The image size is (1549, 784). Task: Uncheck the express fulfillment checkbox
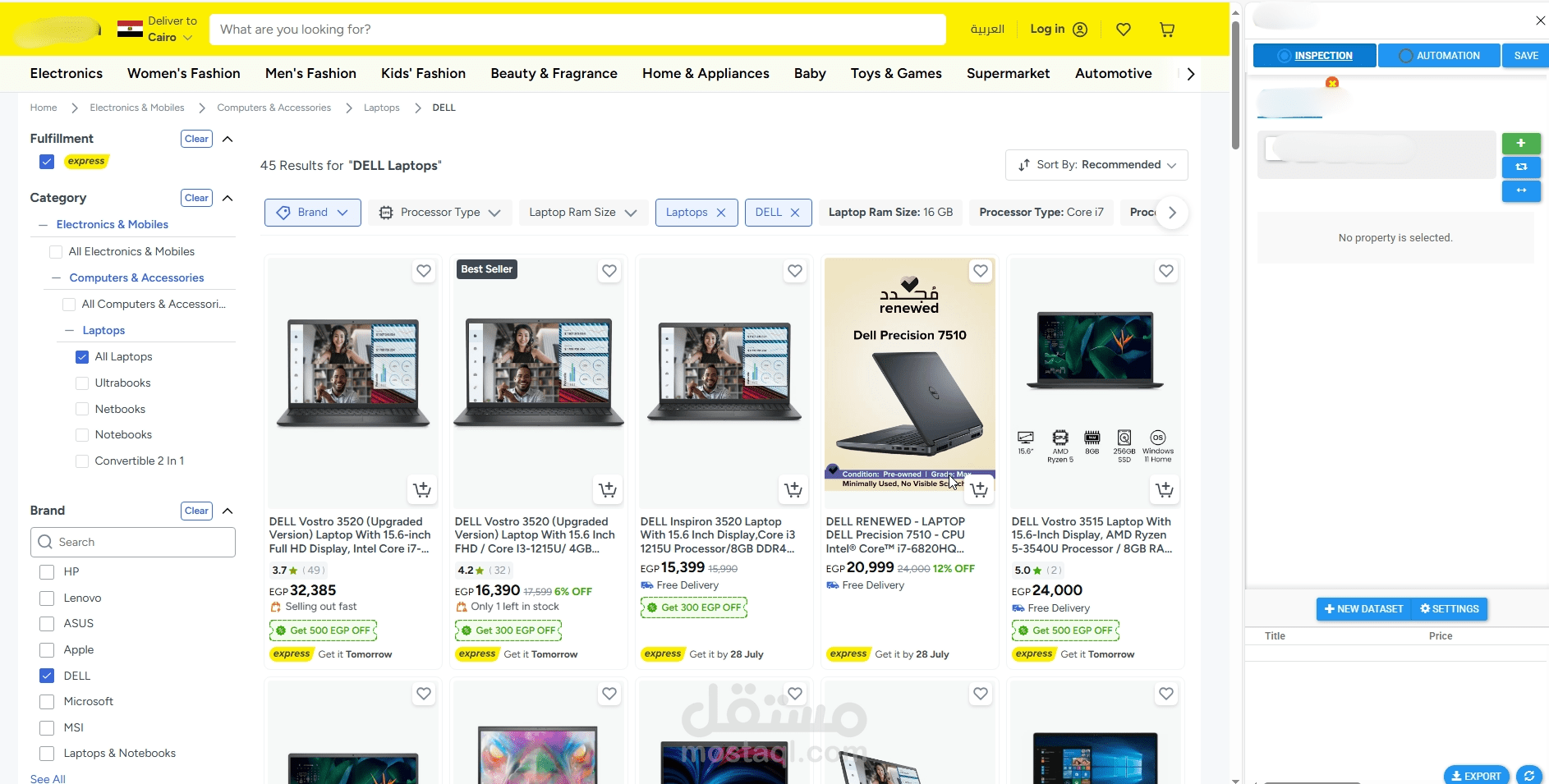(x=47, y=162)
